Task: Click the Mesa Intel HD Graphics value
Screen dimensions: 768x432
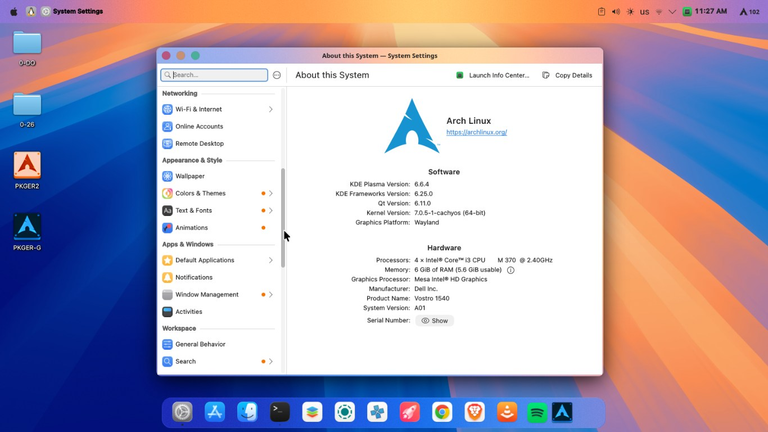Action: [451, 279]
